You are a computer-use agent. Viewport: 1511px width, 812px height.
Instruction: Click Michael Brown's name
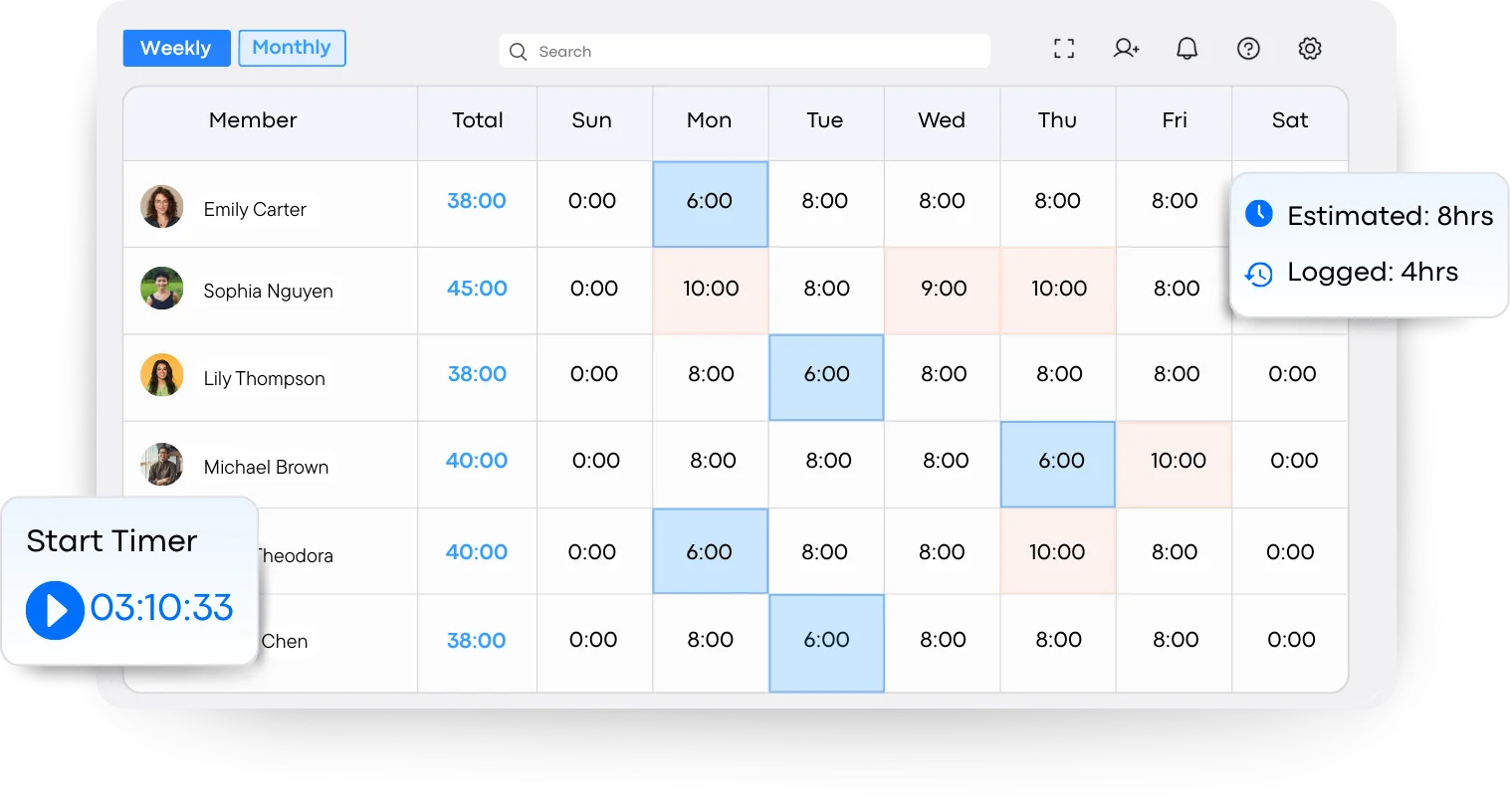click(266, 466)
